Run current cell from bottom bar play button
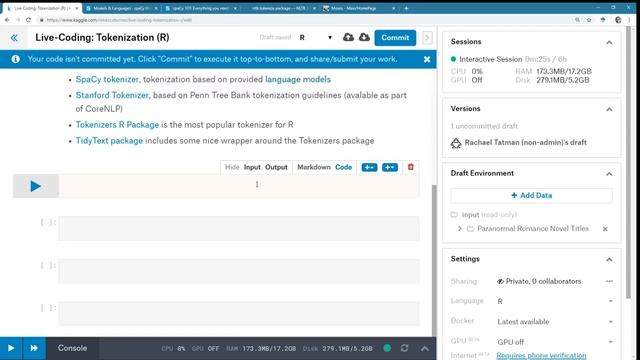 click(x=11, y=348)
